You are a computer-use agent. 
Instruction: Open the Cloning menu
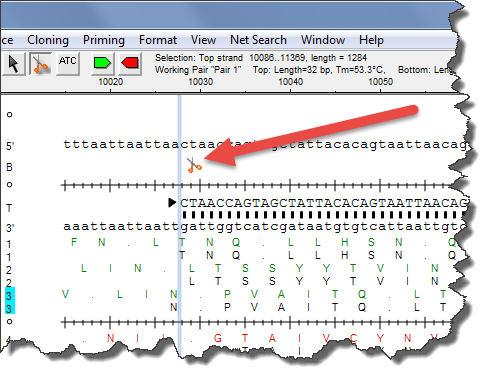pyautogui.click(x=48, y=40)
